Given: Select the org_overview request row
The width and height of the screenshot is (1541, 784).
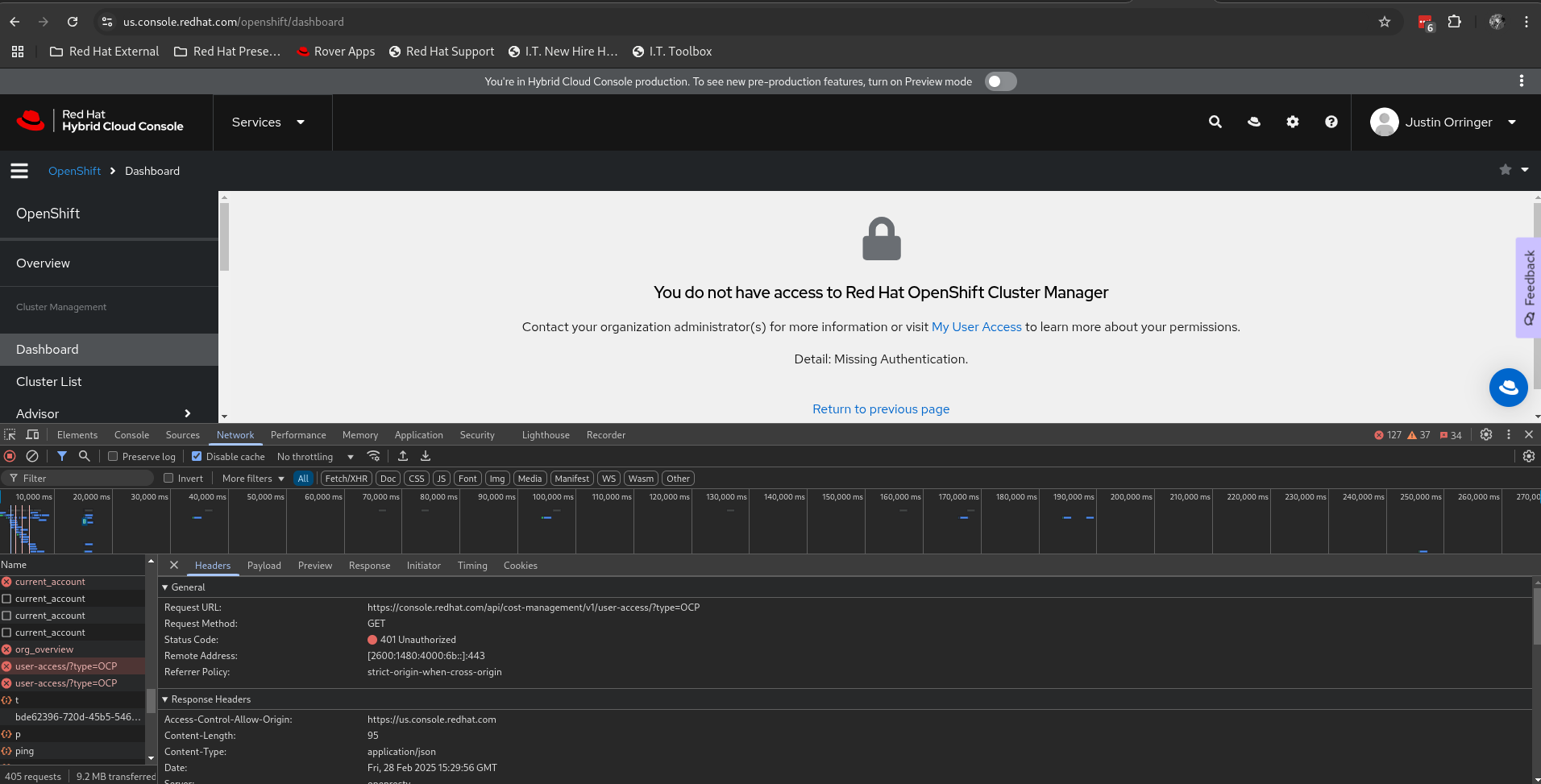Looking at the screenshot, I should click(73, 649).
